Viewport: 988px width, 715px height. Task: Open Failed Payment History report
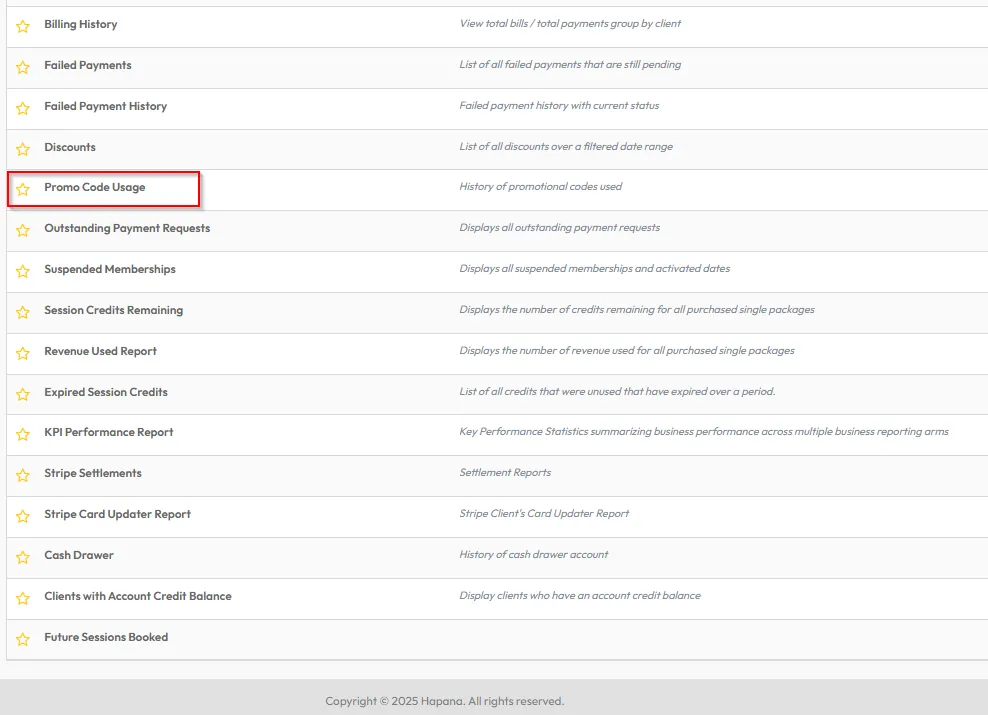105,106
